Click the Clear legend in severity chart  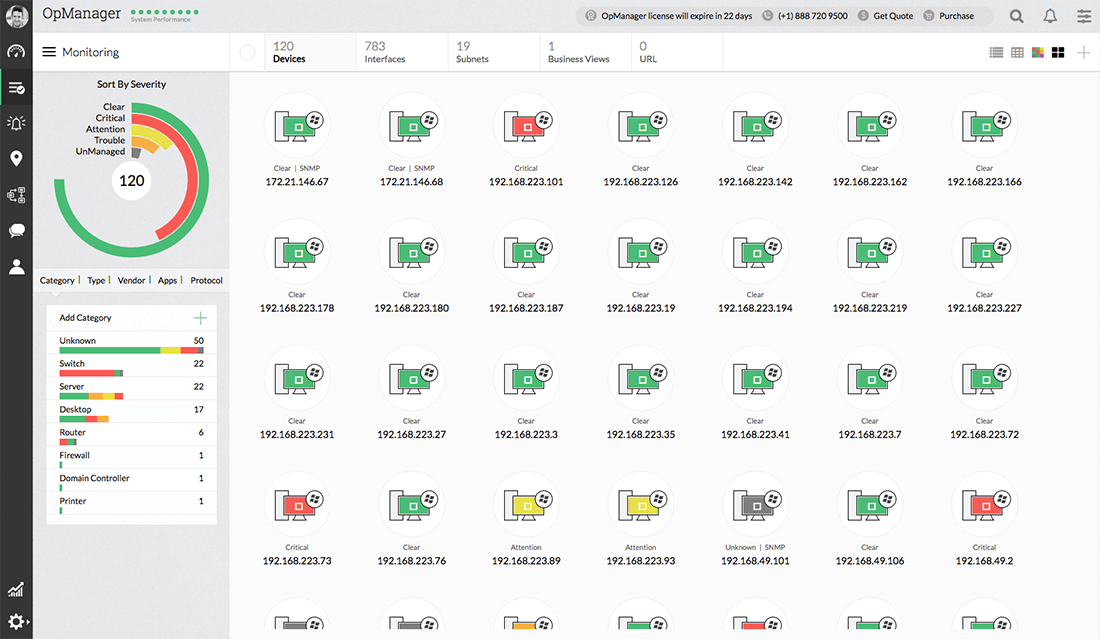pyautogui.click(x=114, y=107)
